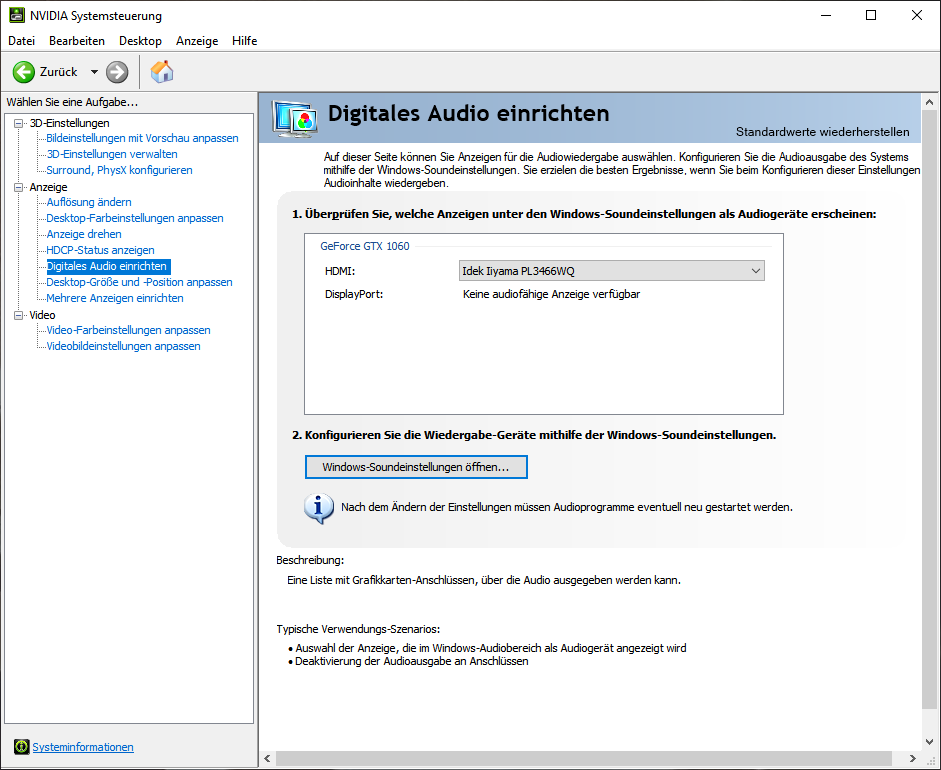941x770 pixels.
Task: Click the Video category label
Action: [42, 315]
